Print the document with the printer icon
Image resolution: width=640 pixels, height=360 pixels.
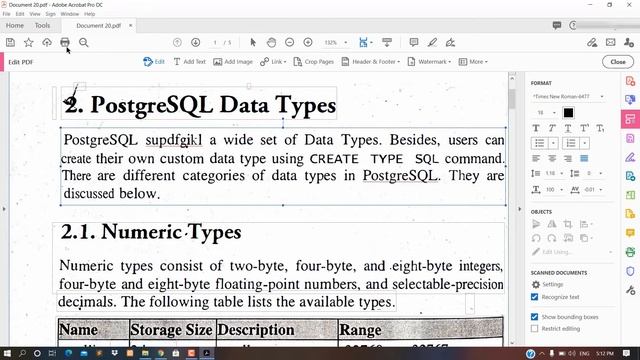(x=65, y=42)
